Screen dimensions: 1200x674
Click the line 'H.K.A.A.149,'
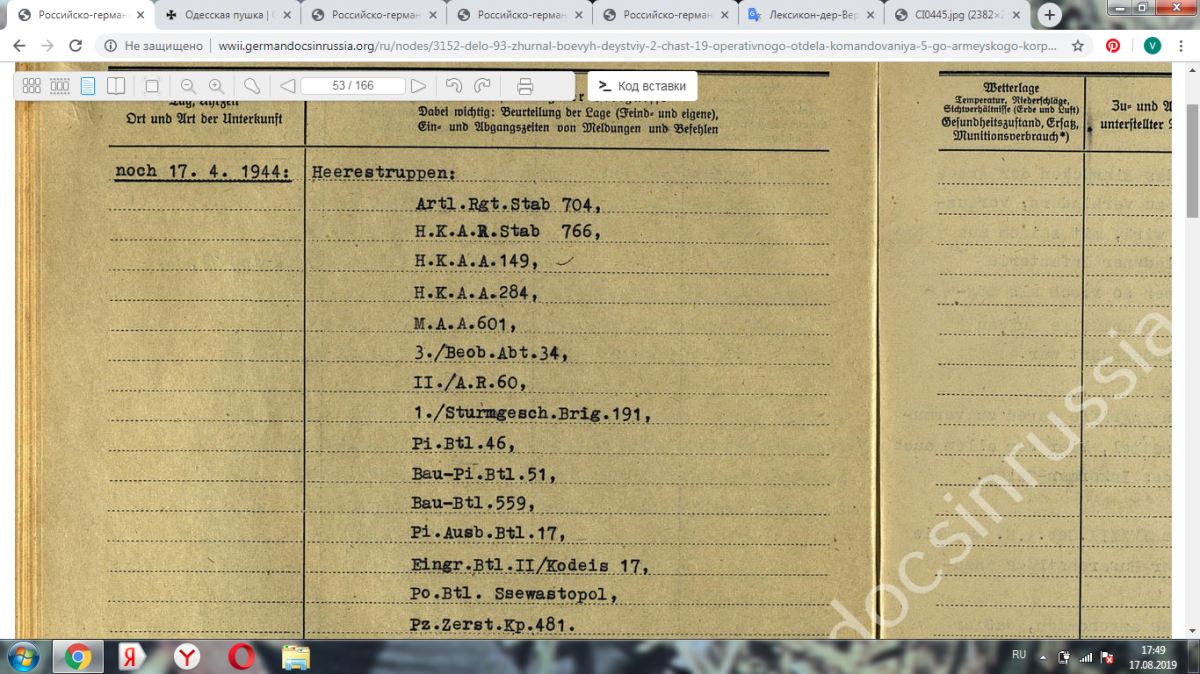point(477,262)
